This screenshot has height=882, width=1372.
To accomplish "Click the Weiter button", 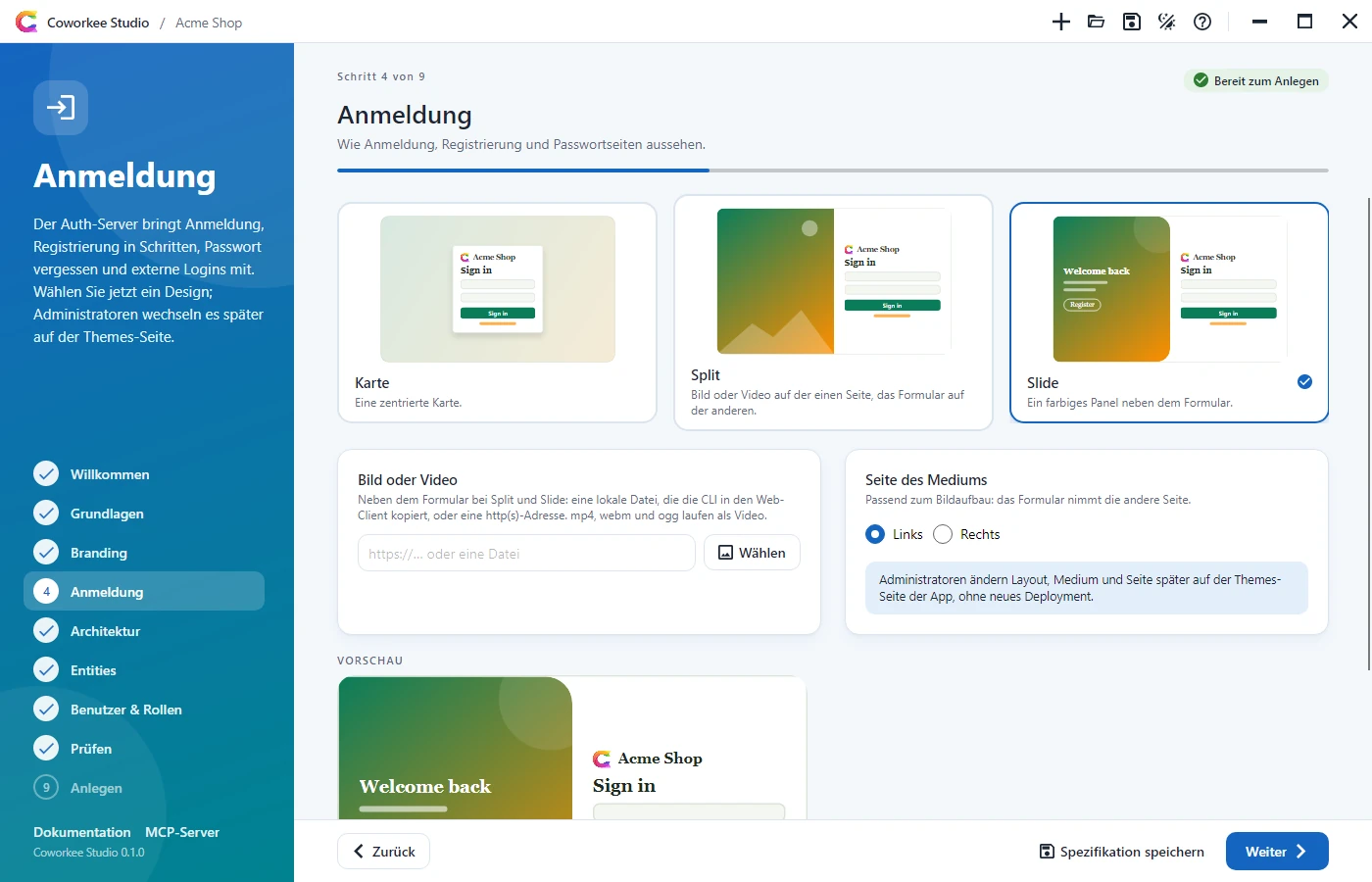I will 1277,852.
